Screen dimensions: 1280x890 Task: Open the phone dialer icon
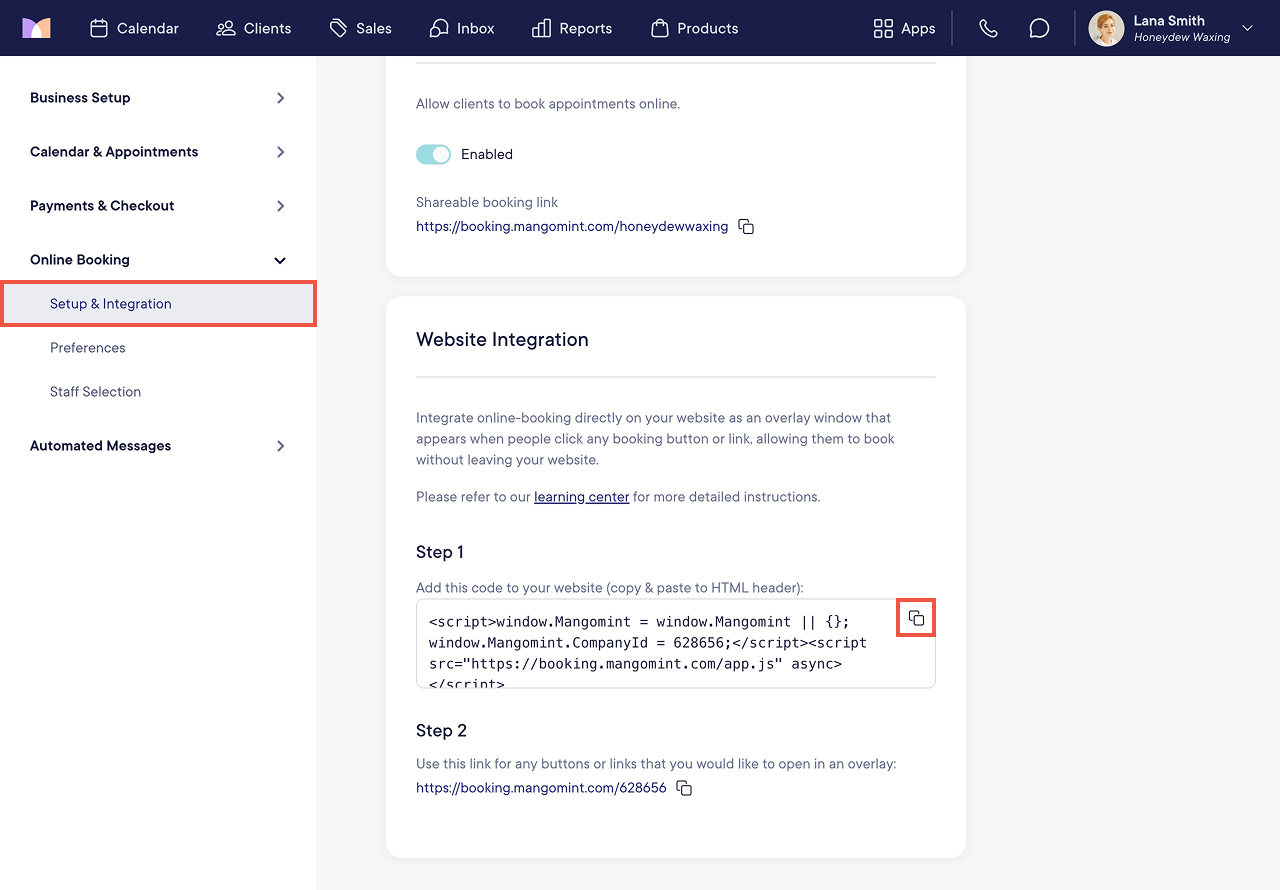[988, 28]
